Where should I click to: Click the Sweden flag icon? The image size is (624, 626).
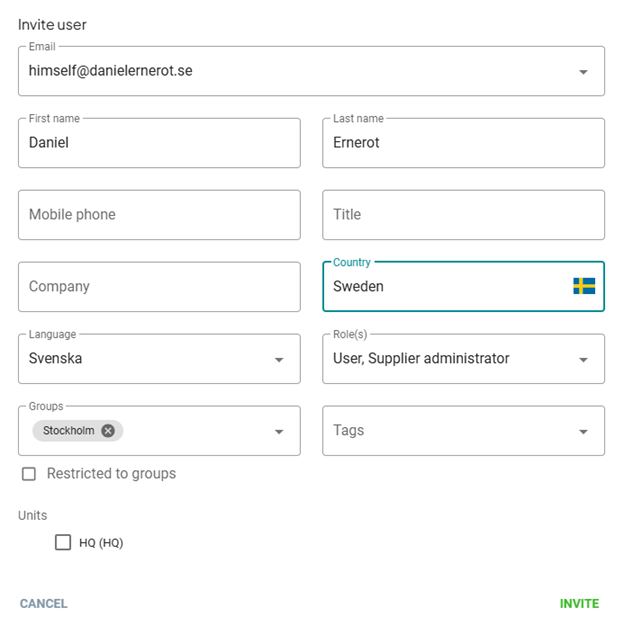click(584, 286)
